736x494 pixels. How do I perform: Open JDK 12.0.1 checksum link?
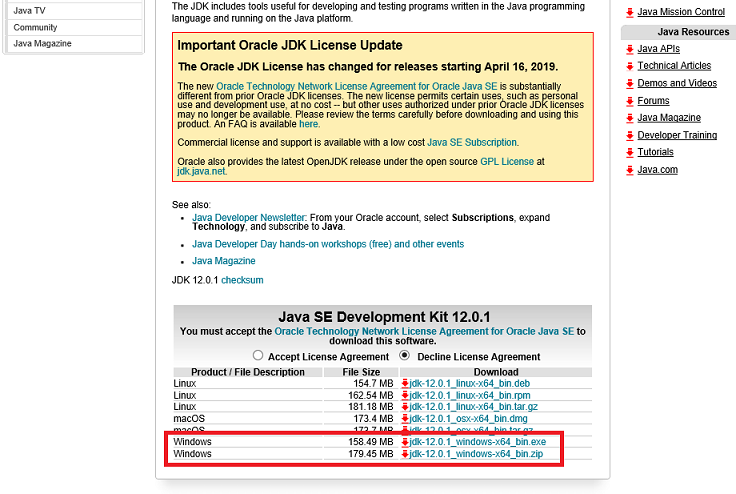pos(242,280)
